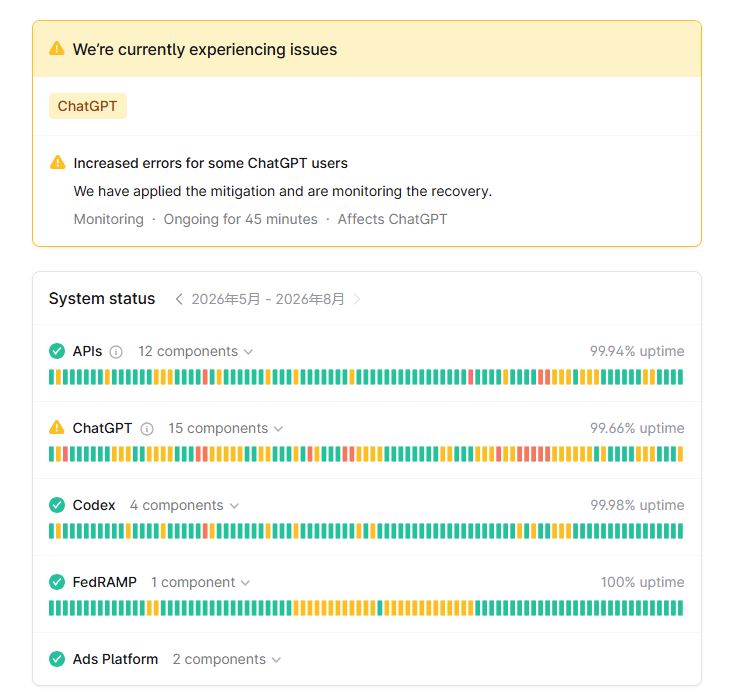Expand the Ads Platform 2 components list
This screenshot has width=735, height=694.
point(226,659)
